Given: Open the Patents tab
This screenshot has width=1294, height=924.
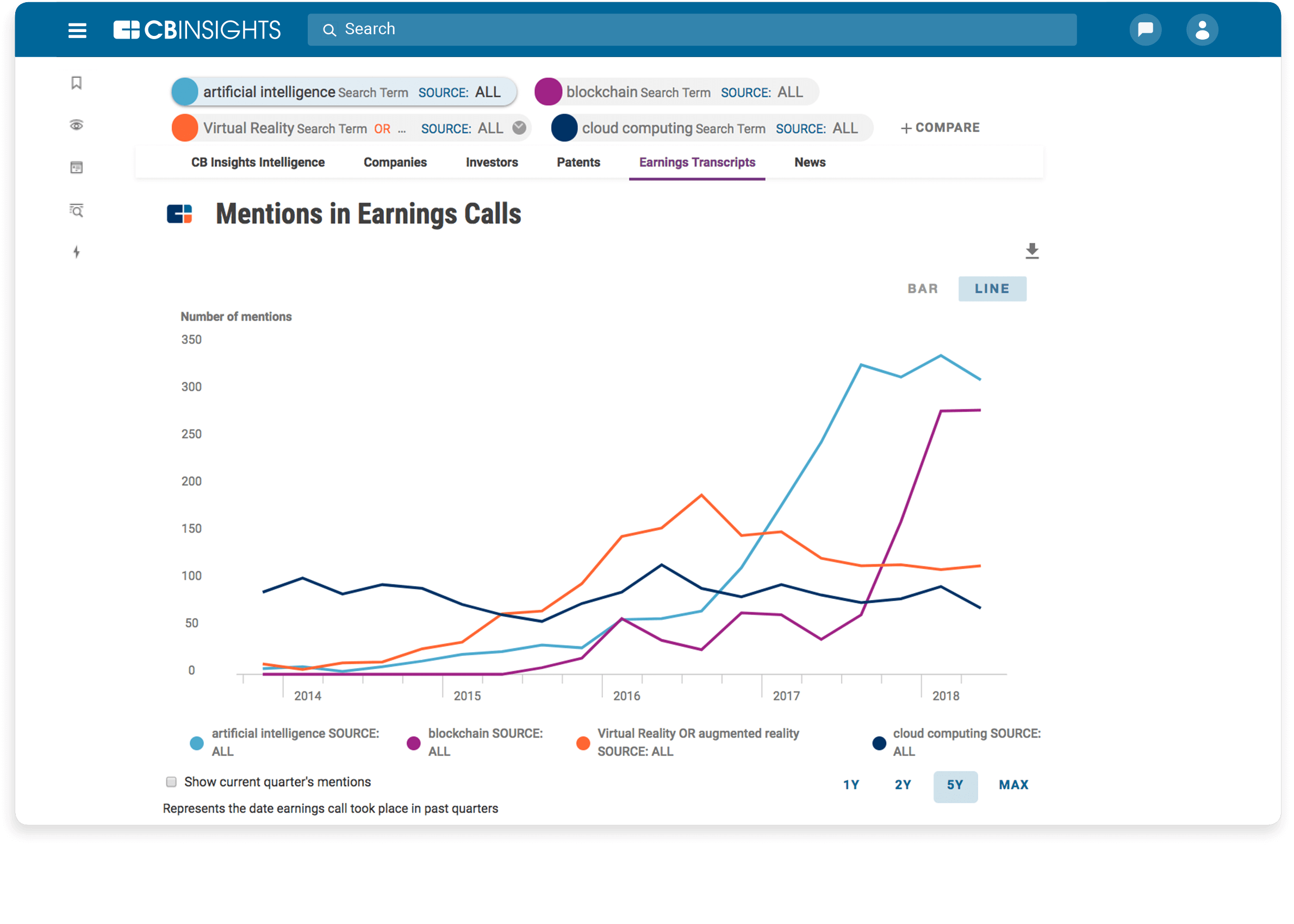Looking at the screenshot, I should coord(578,163).
